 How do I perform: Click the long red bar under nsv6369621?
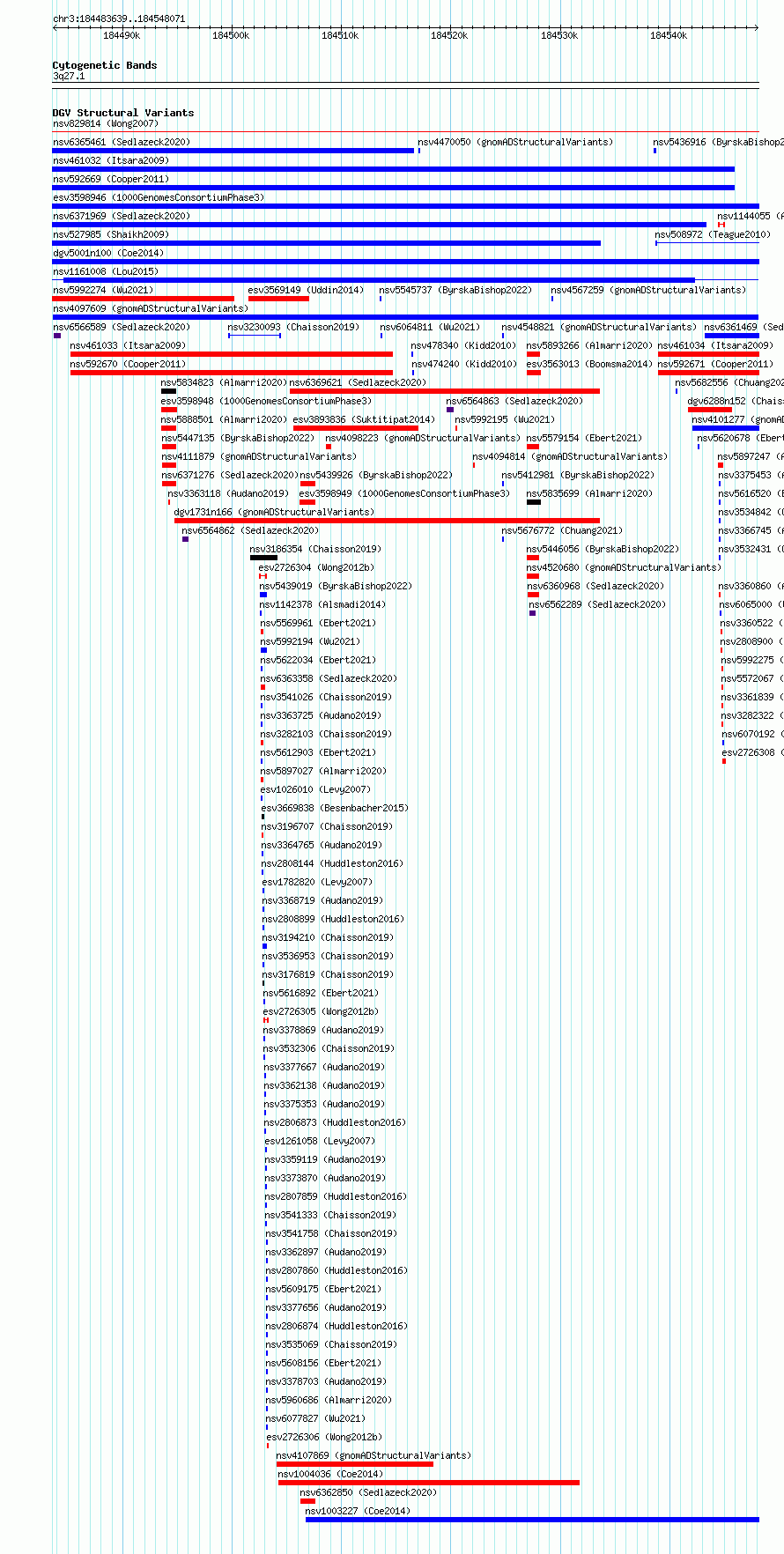tap(445, 391)
